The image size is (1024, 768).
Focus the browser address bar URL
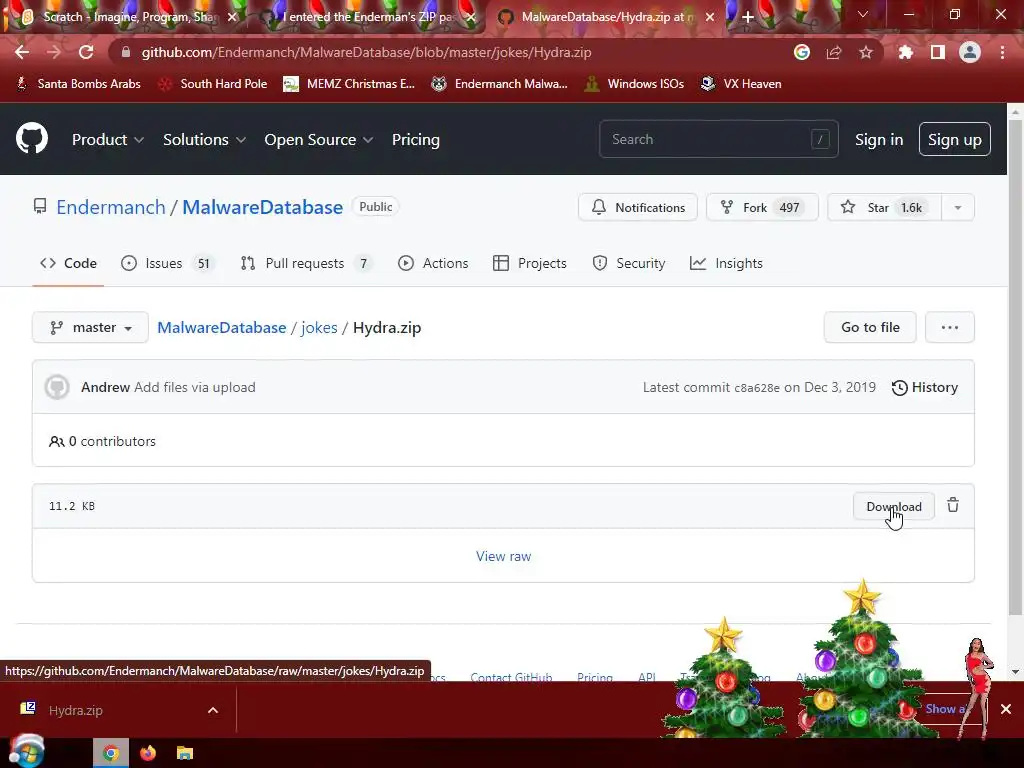pyautogui.click(x=366, y=52)
